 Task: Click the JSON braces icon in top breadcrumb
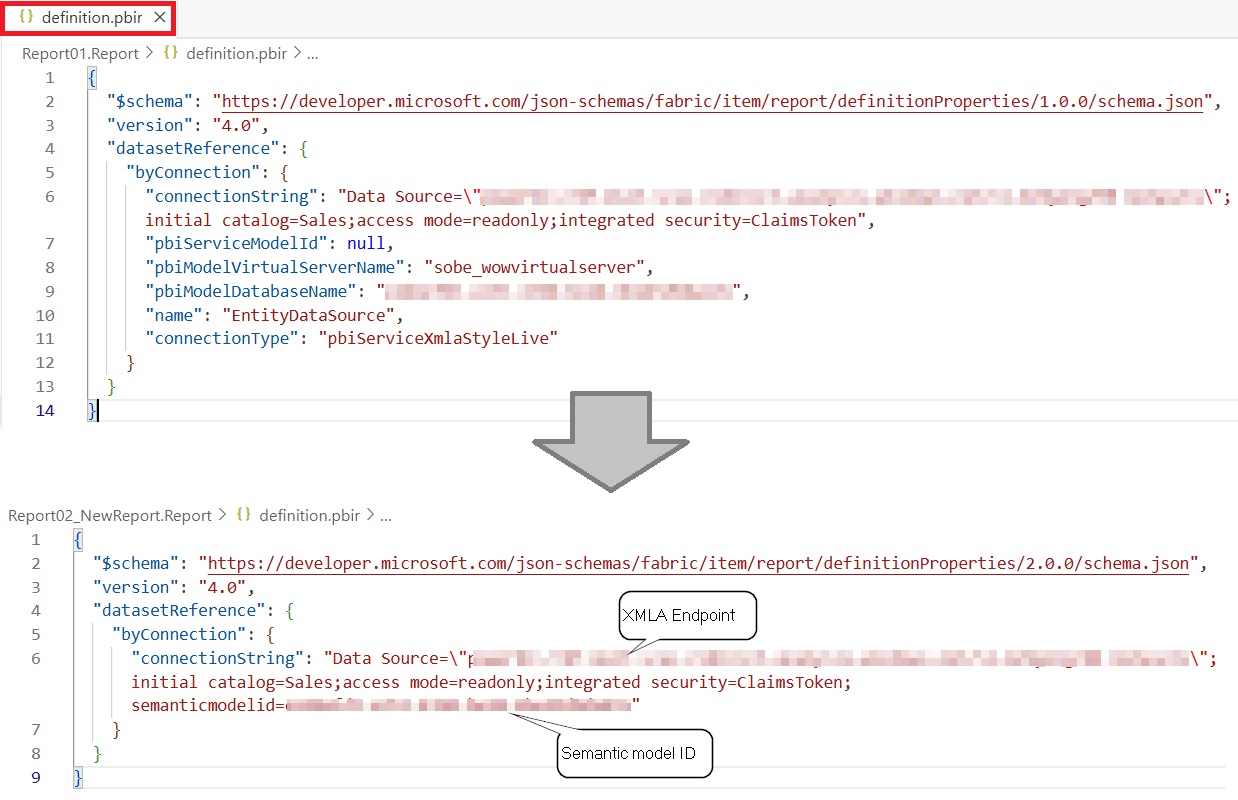[171, 54]
